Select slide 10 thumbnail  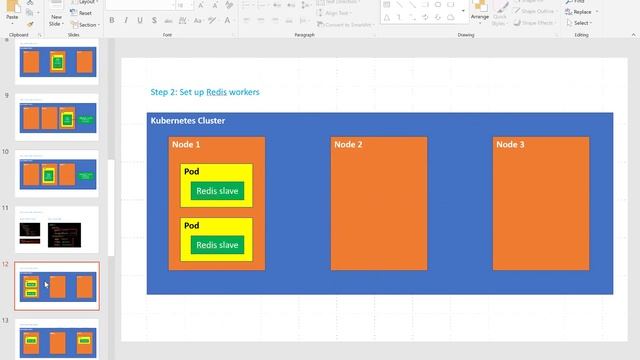point(57,174)
